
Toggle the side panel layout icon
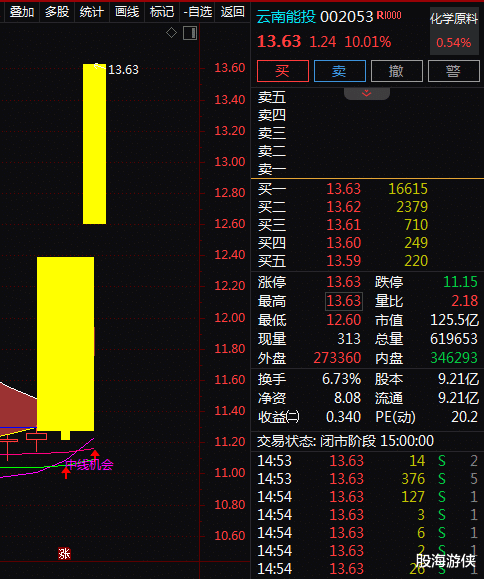(x=190, y=33)
